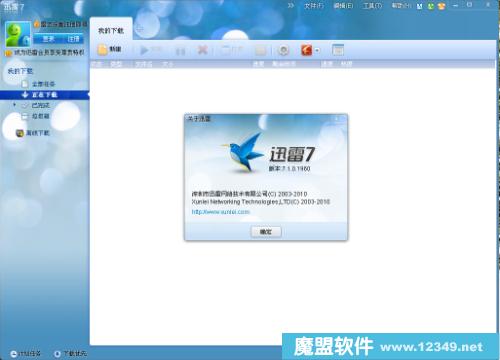This screenshot has height=360, width=500.
Task: Click the window layout icon in toolbar
Action: pos(338,50)
